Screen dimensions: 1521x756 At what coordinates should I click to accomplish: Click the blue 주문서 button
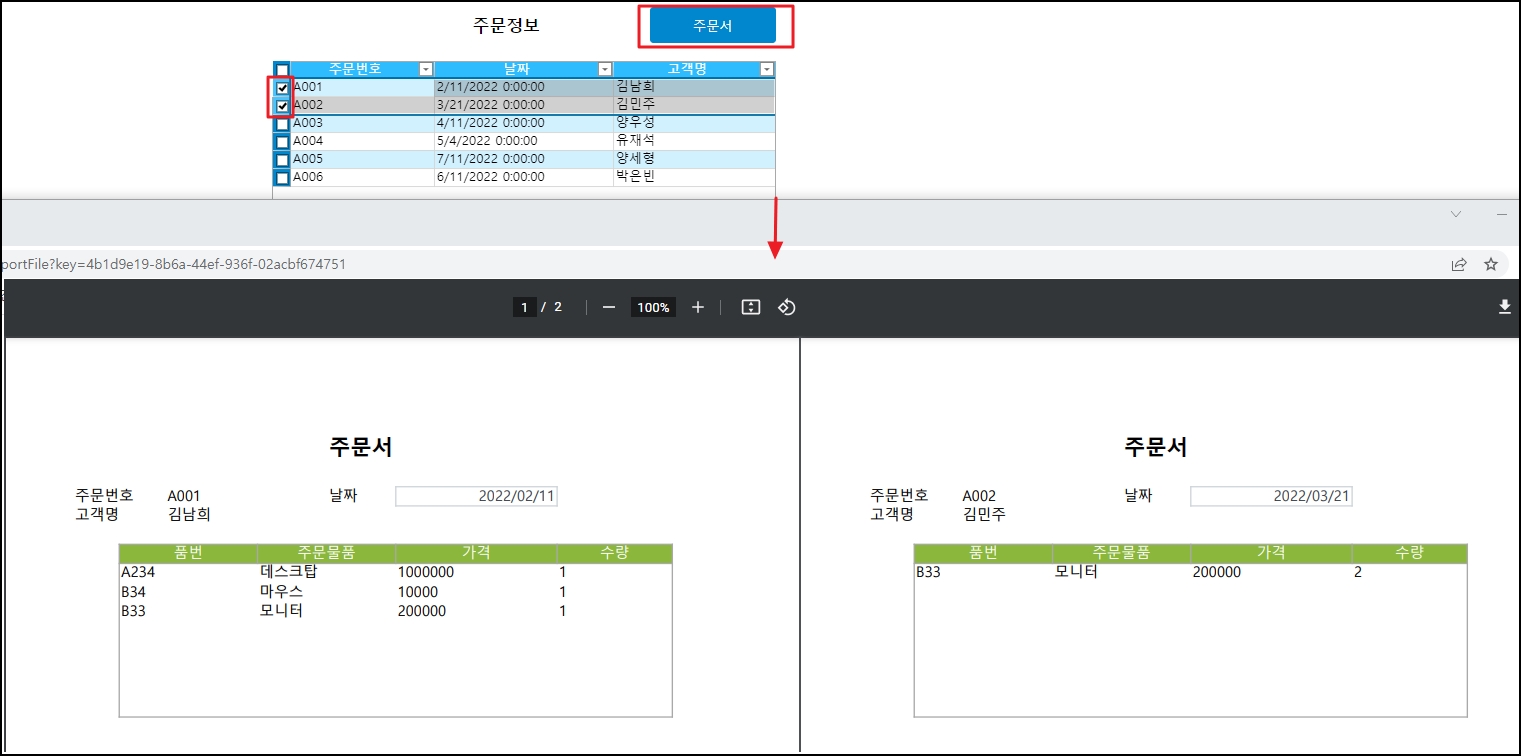pos(712,26)
